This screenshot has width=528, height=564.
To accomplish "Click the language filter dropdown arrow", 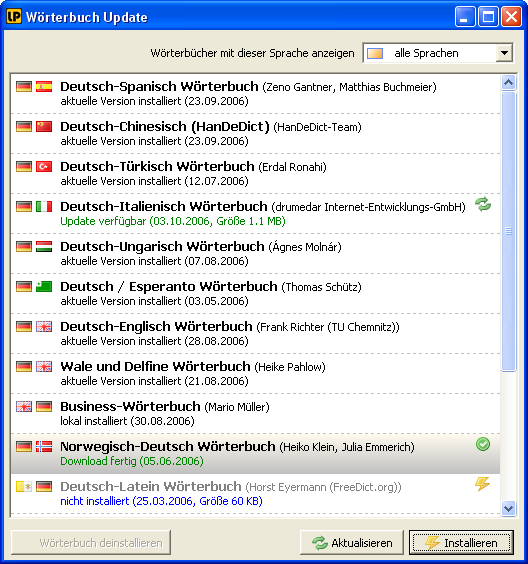I will tap(504, 53).
